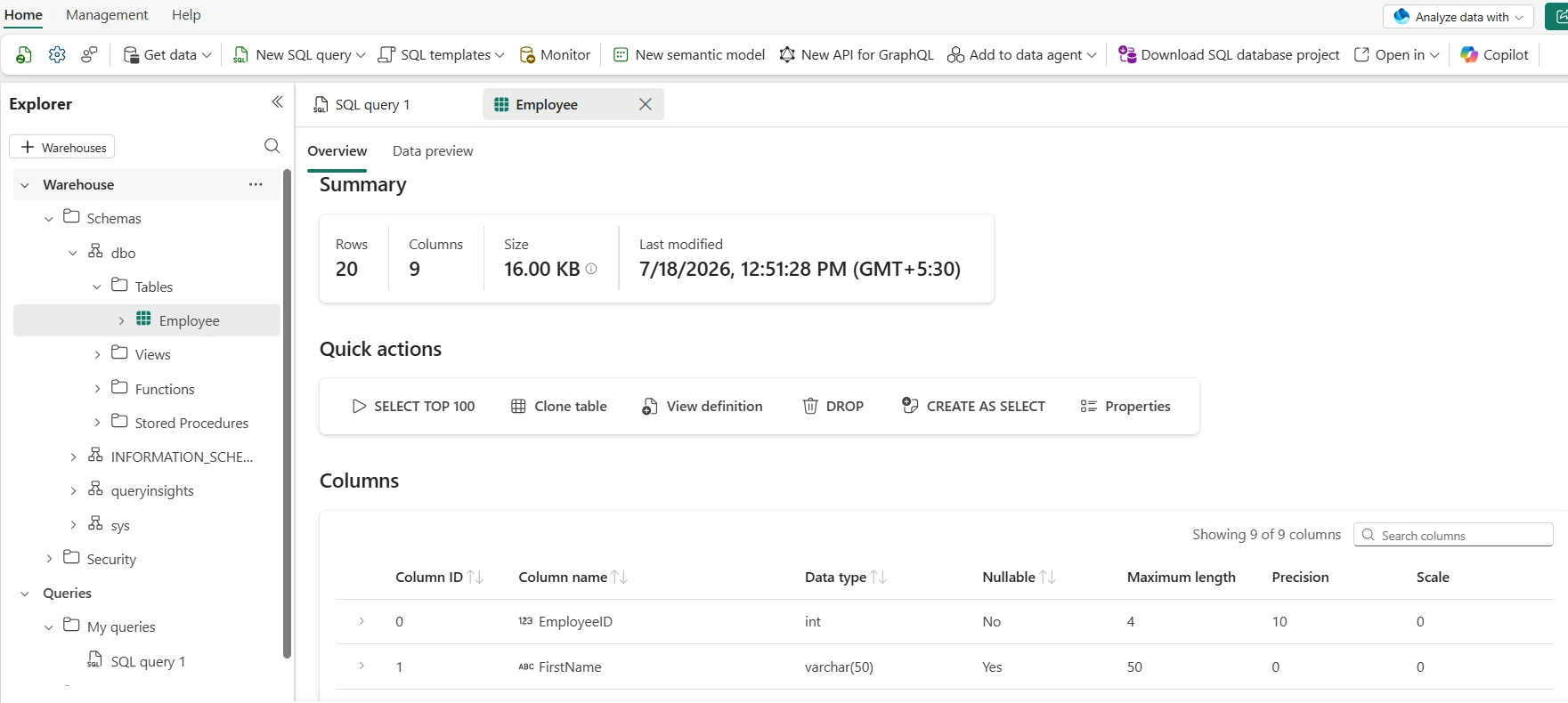Open Warehouse more options ellipsis
1568x703 pixels.
pos(256,184)
